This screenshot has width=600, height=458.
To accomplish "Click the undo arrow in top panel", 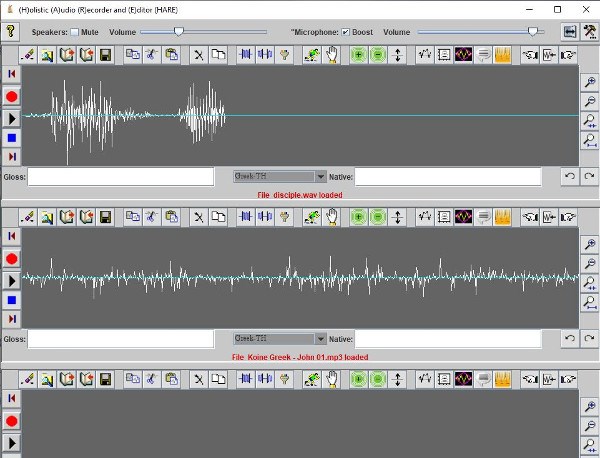I will pos(570,176).
